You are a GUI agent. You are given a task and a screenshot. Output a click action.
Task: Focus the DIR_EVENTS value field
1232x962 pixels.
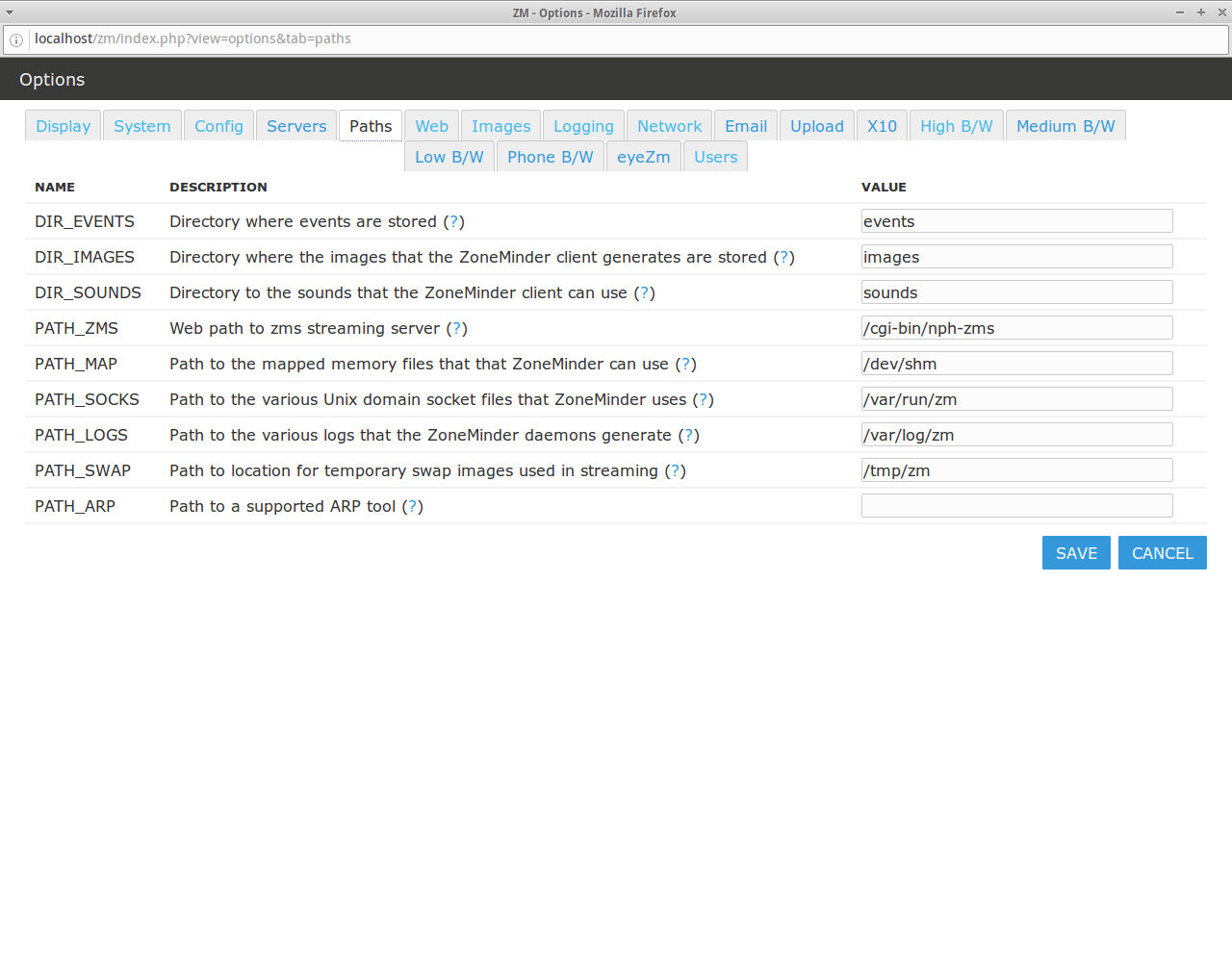coord(1017,221)
